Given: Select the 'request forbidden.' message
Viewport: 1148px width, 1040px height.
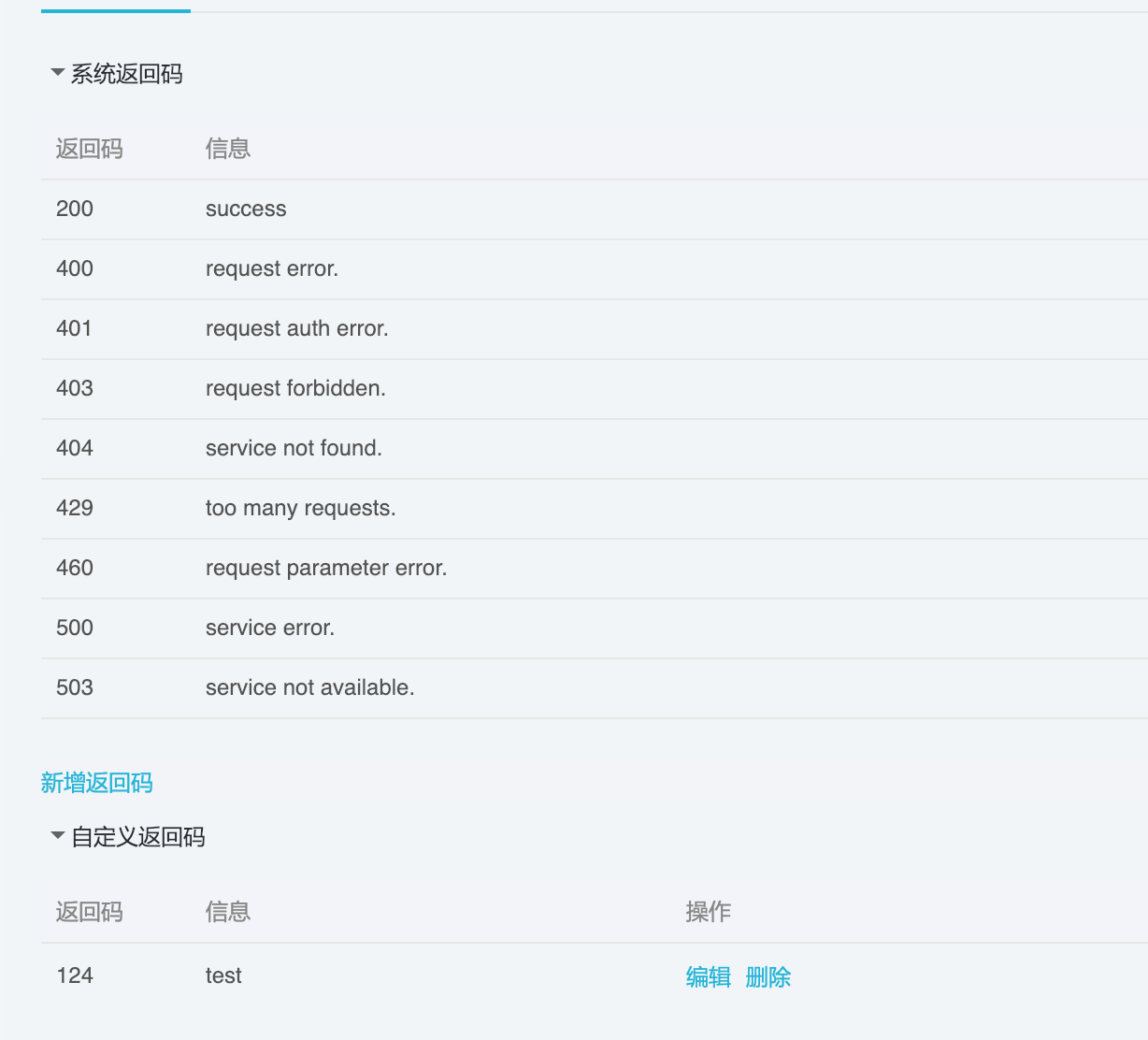Looking at the screenshot, I should [x=295, y=388].
